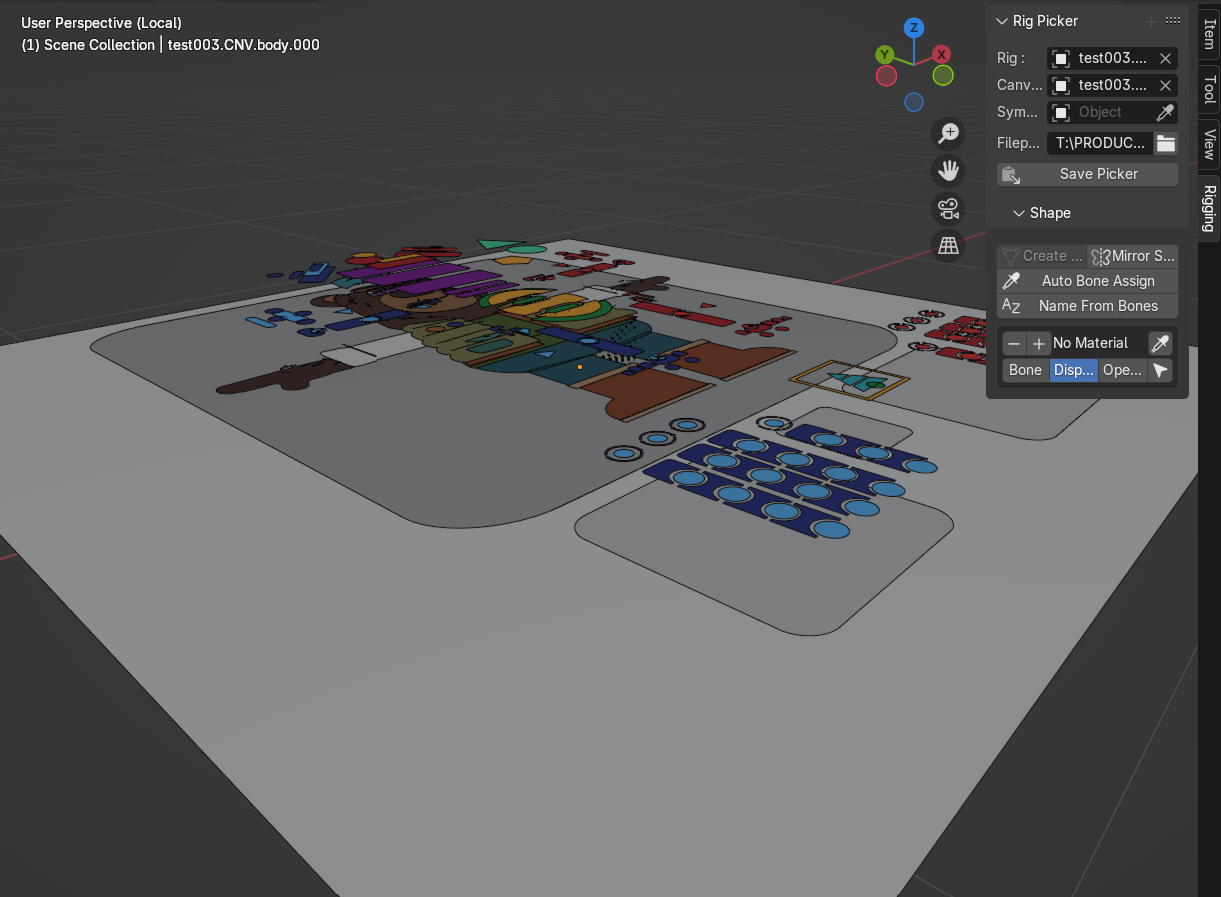Collapse the Shape subpanel

click(1019, 213)
